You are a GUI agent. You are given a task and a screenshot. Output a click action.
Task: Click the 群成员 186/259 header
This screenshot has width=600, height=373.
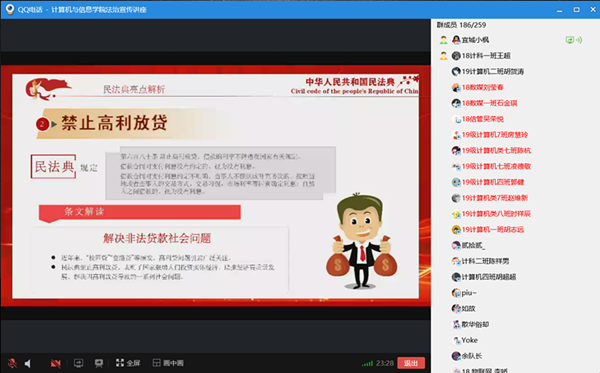pos(461,25)
